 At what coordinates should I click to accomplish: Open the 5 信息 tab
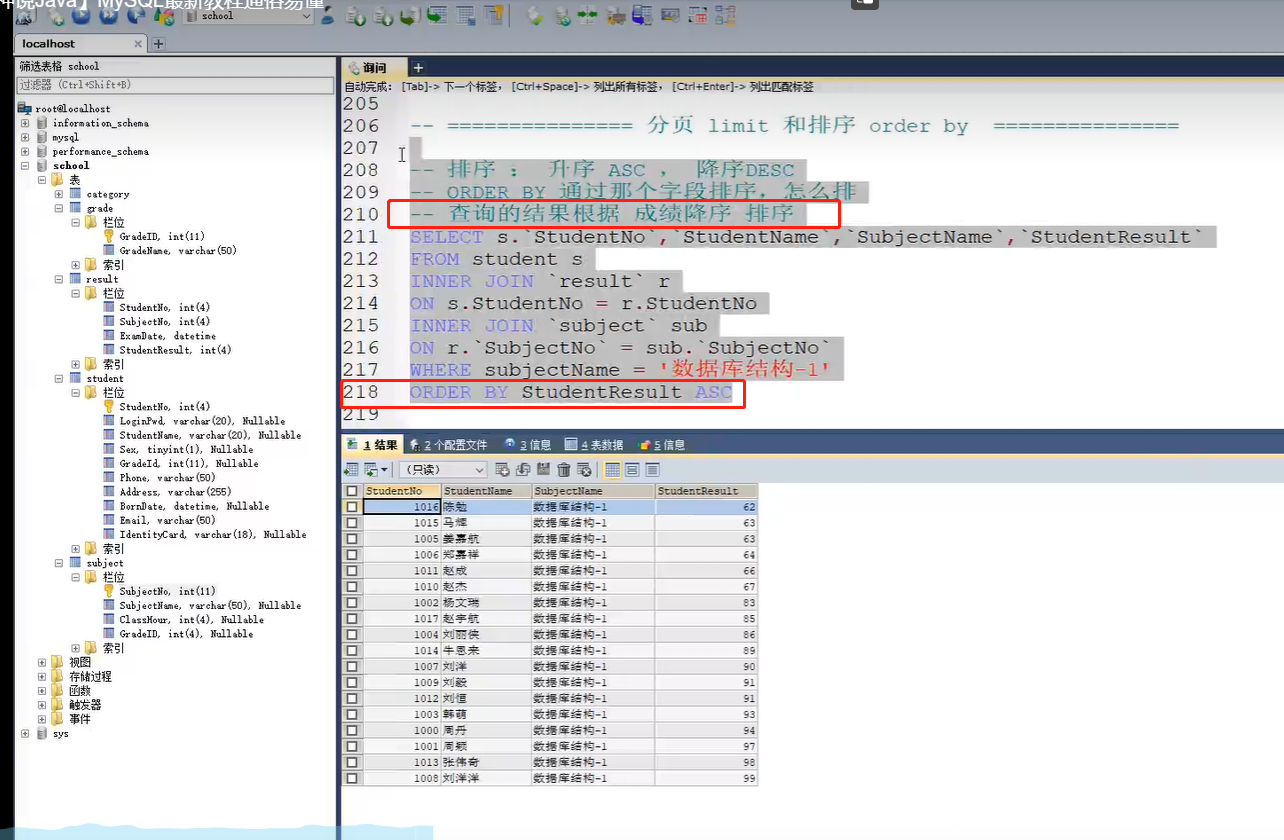[x=664, y=445]
